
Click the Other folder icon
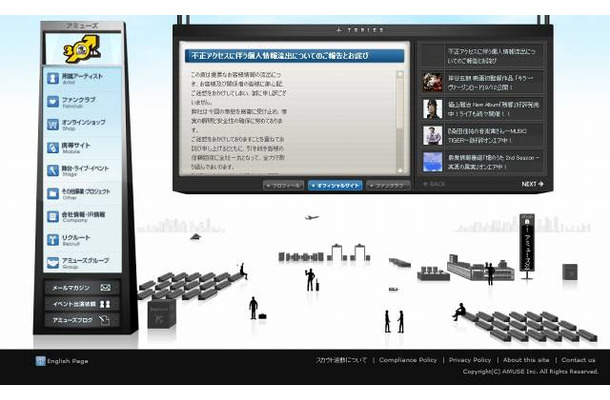[53, 193]
